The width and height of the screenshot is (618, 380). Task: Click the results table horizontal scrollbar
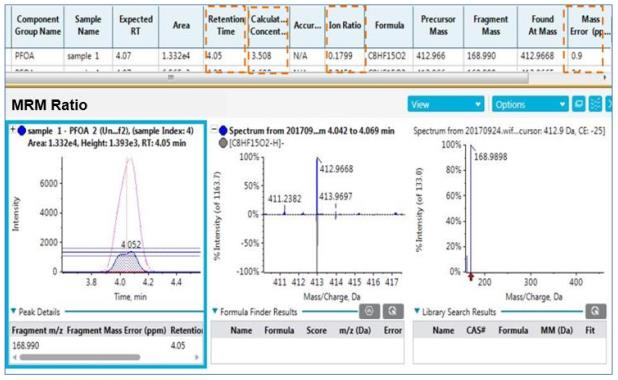(x=267, y=78)
